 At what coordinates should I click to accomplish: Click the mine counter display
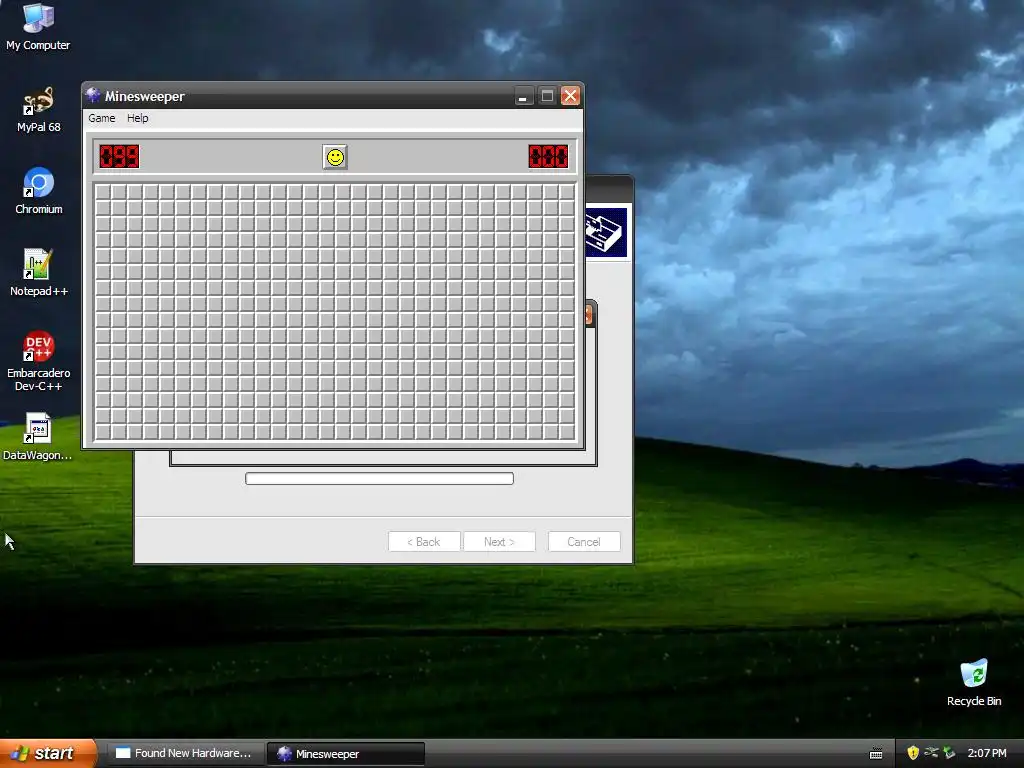pos(119,157)
